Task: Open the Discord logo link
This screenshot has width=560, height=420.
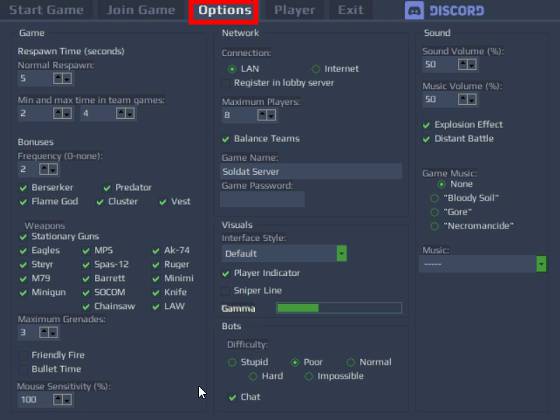Action: click(x=445, y=10)
